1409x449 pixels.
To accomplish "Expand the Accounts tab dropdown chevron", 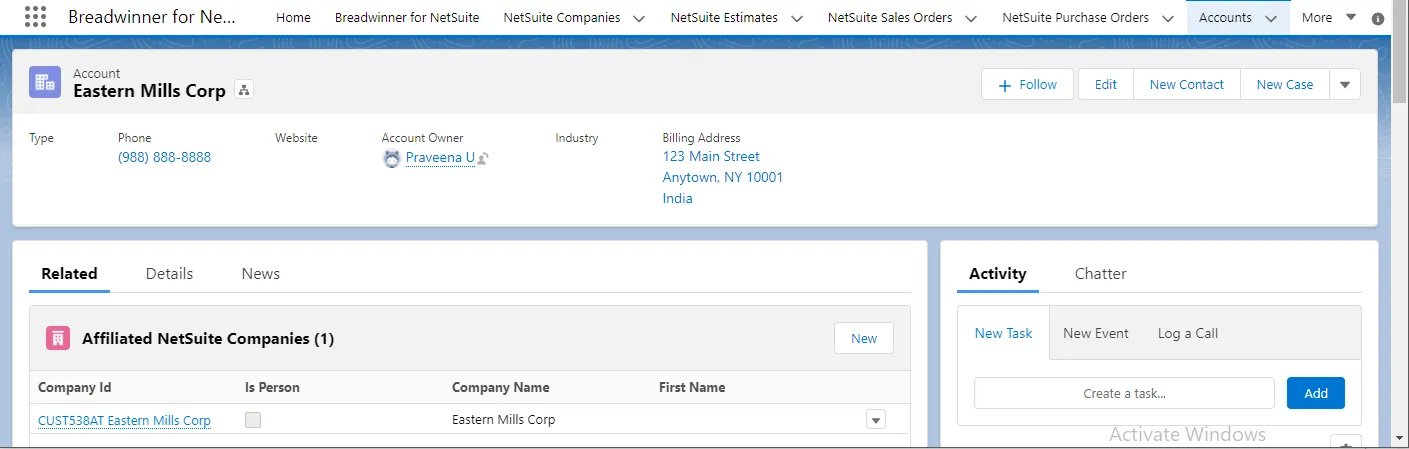I will click(1271, 18).
